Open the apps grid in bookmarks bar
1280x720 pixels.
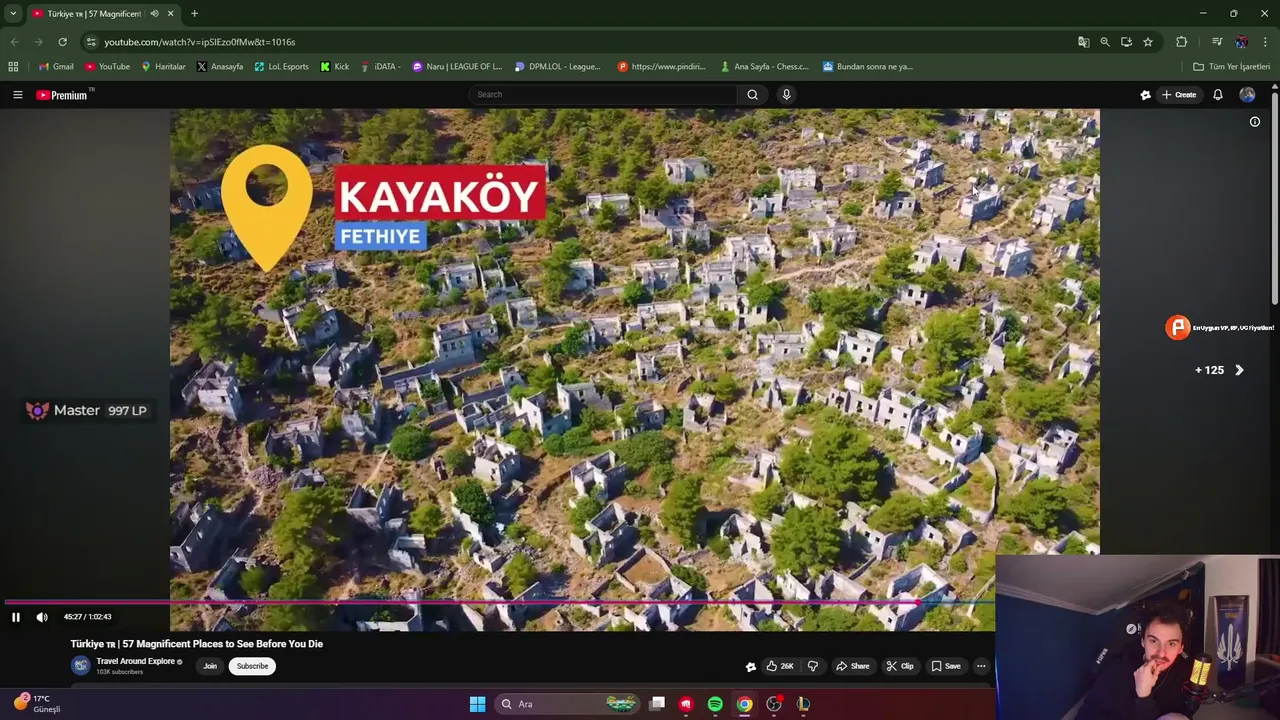[13, 67]
